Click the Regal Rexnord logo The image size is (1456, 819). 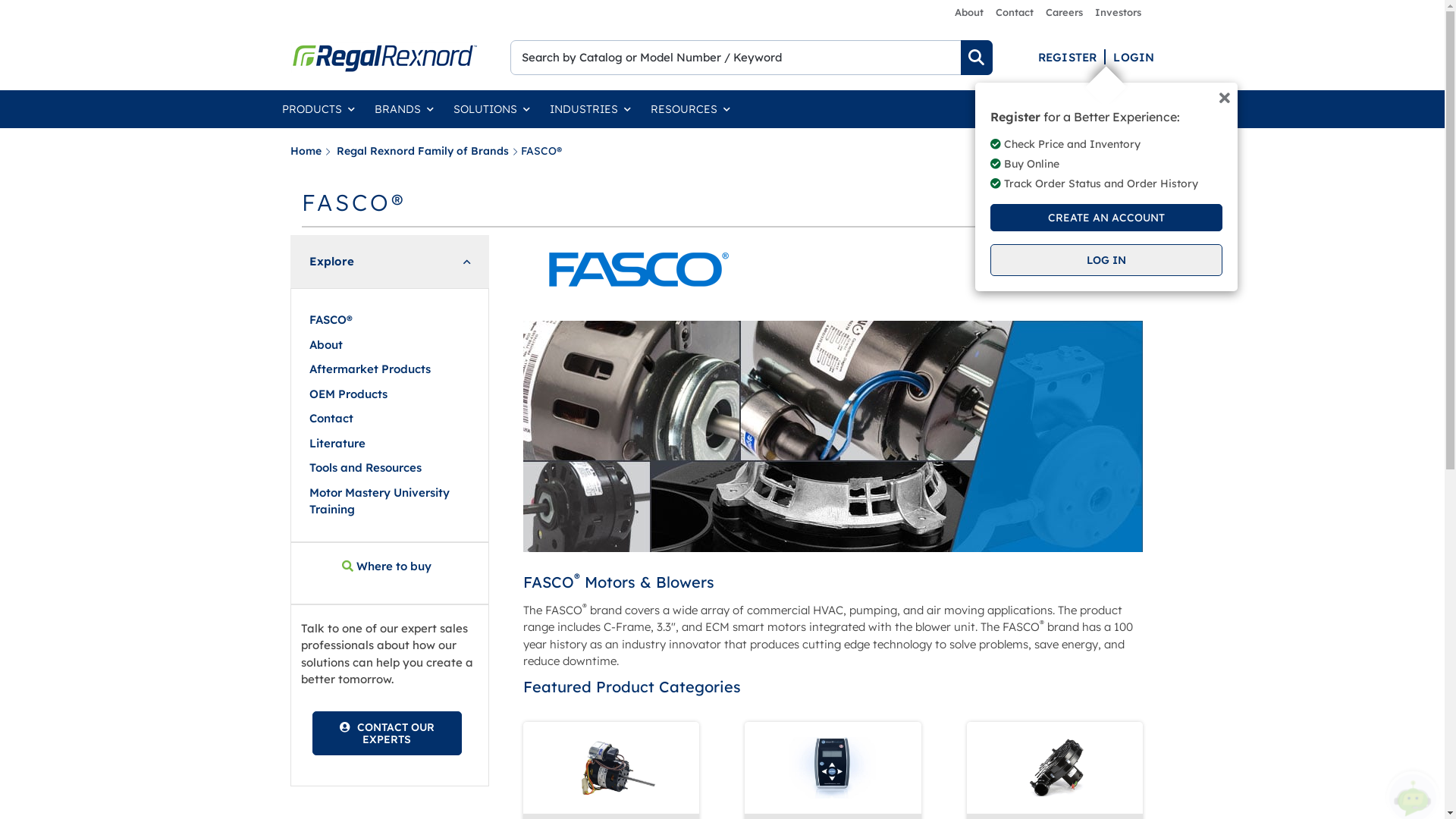384,58
